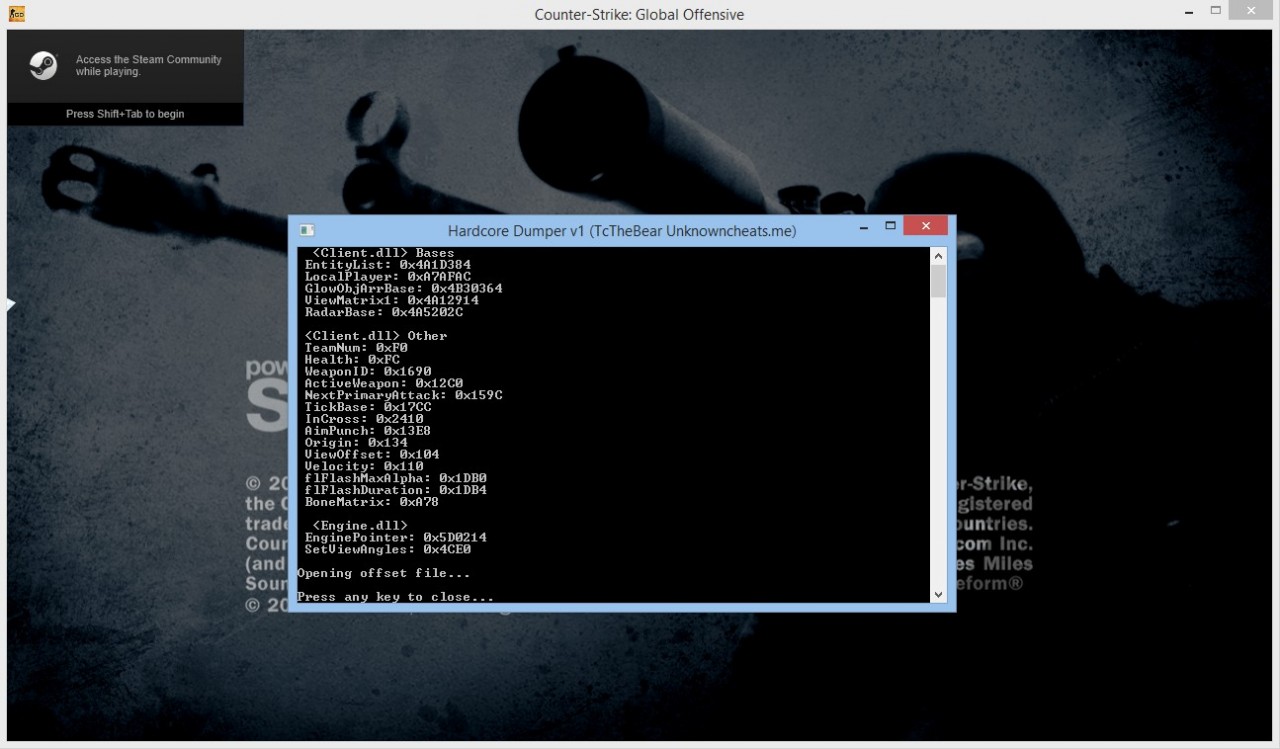Click the Counter-Strike: Global Offensive title bar text
Image resolution: width=1280 pixels, height=749 pixels.
coord(639,14)
